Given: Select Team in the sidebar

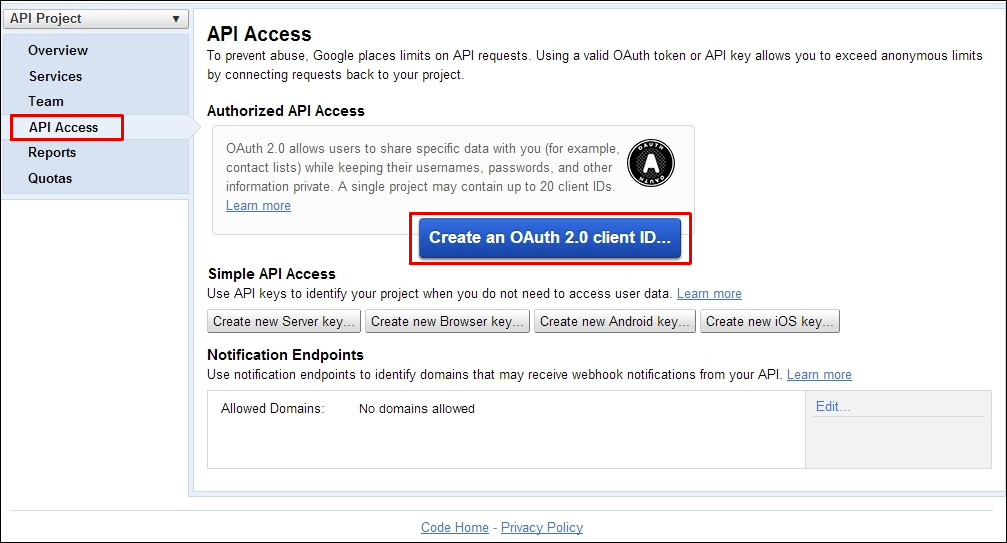Looking at the screenshot, I should (46, 101).
